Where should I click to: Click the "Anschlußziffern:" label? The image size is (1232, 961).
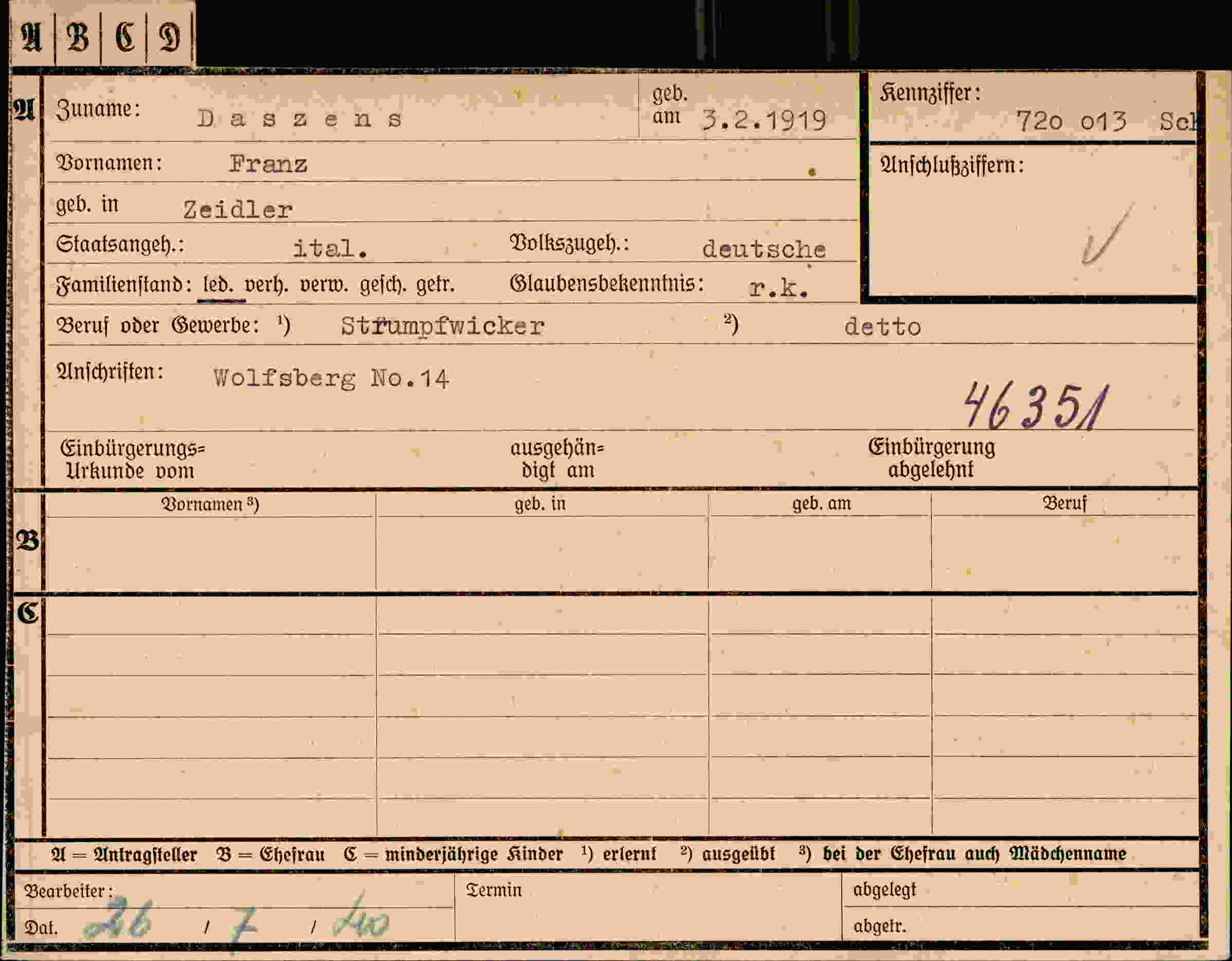pos(952,165)
